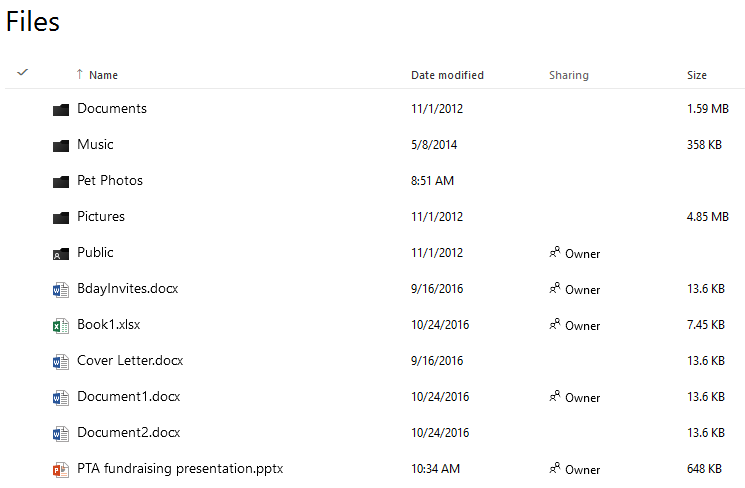Click the Word icon beside BdayInvites.docx
The image size is (745, 488).
point(61,290)
